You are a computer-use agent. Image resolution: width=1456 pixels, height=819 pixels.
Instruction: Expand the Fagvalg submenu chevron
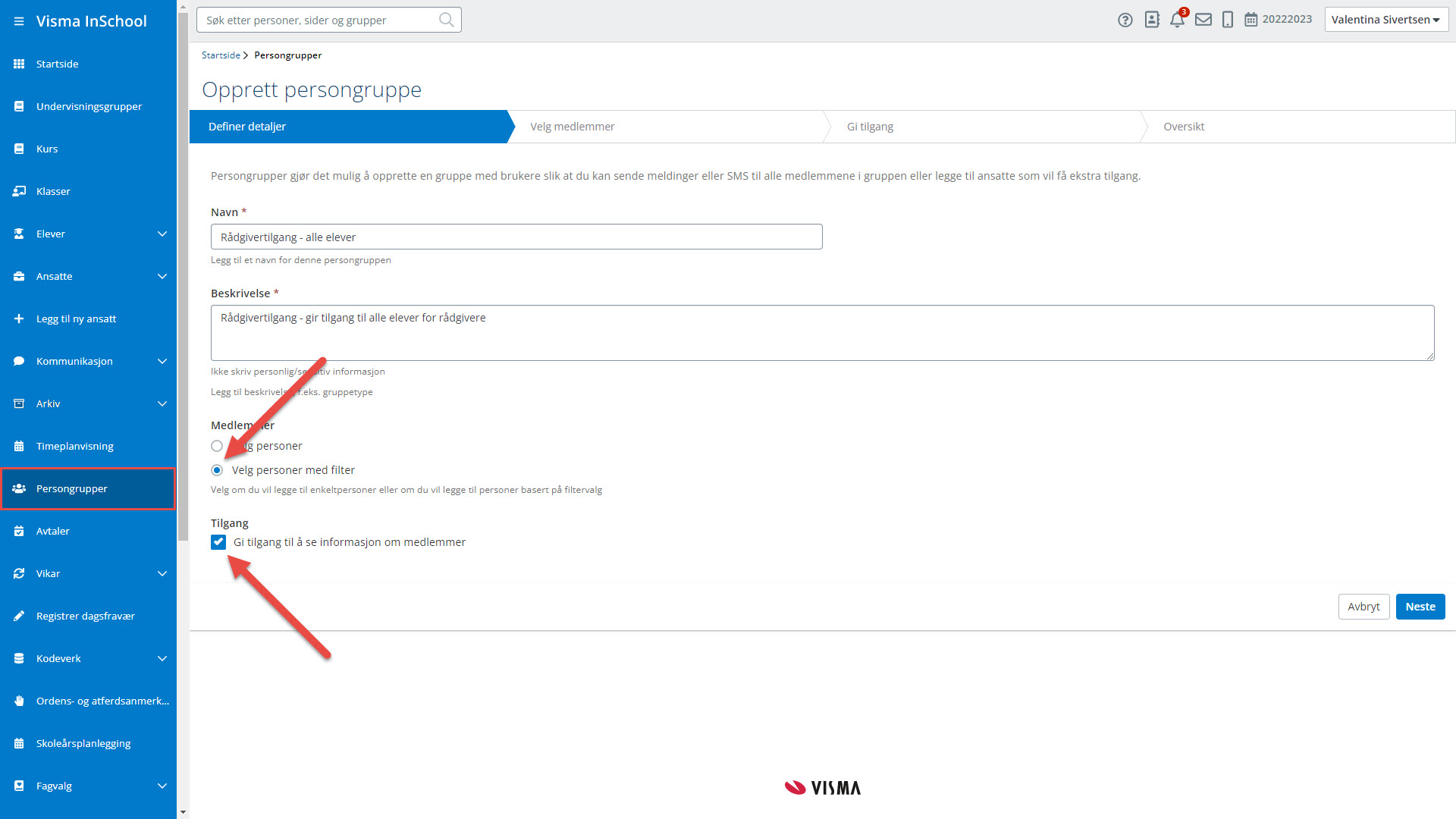pyautogui.click(x=162, y=786)
